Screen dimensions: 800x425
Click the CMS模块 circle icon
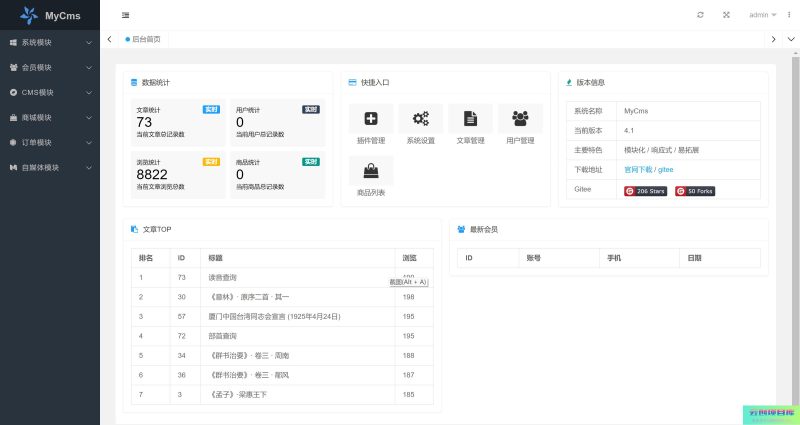(13, 92)
